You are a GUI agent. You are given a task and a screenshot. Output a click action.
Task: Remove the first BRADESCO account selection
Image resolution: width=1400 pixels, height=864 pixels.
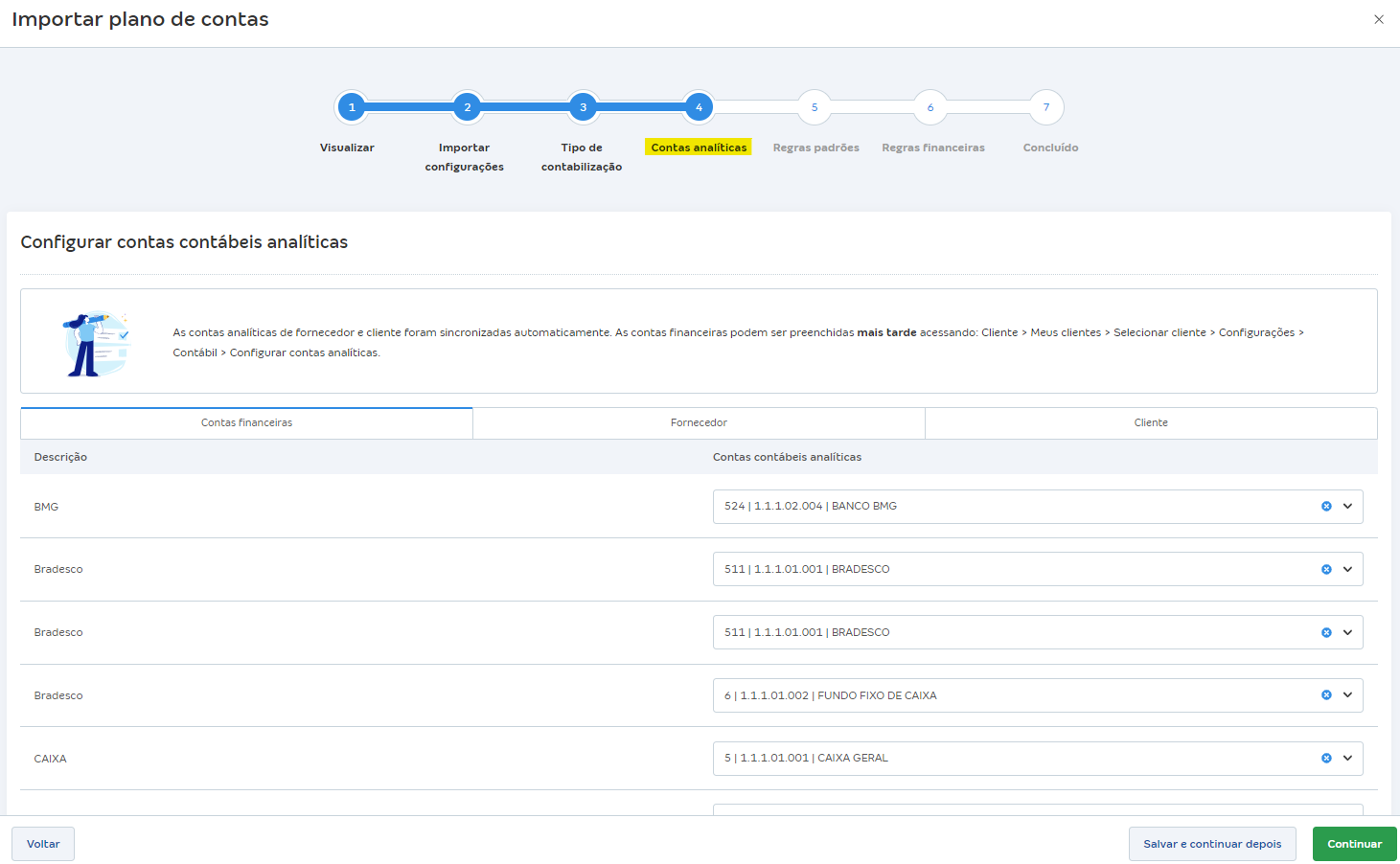[1326, 570]
